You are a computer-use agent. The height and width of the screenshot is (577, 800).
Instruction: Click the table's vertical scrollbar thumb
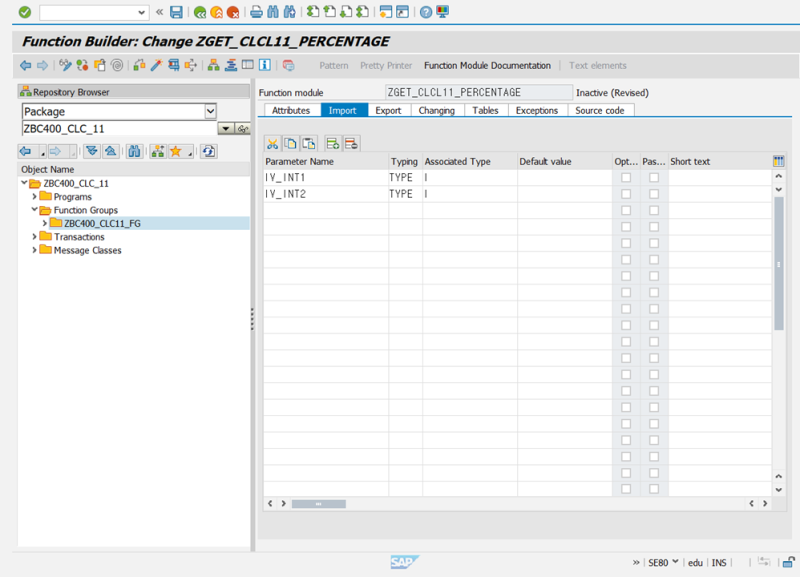click(779, 264)
